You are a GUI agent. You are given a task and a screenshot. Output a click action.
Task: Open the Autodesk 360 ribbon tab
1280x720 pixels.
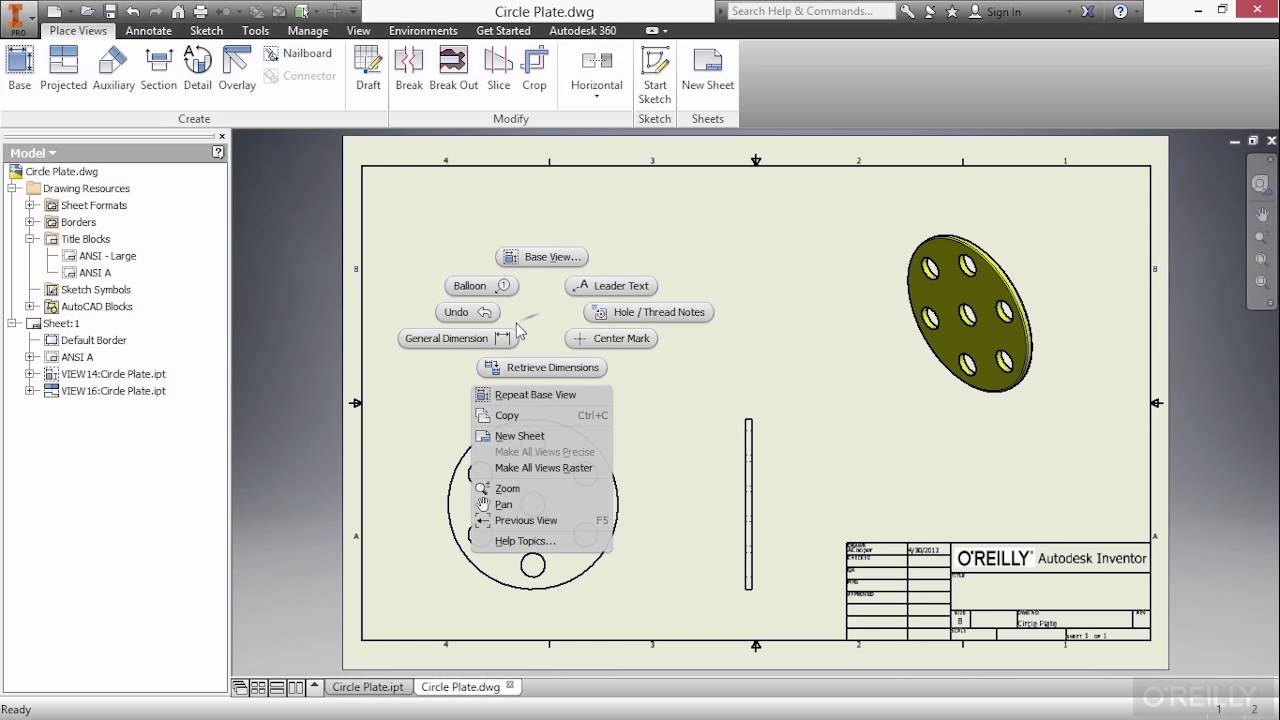click(582, 31)
